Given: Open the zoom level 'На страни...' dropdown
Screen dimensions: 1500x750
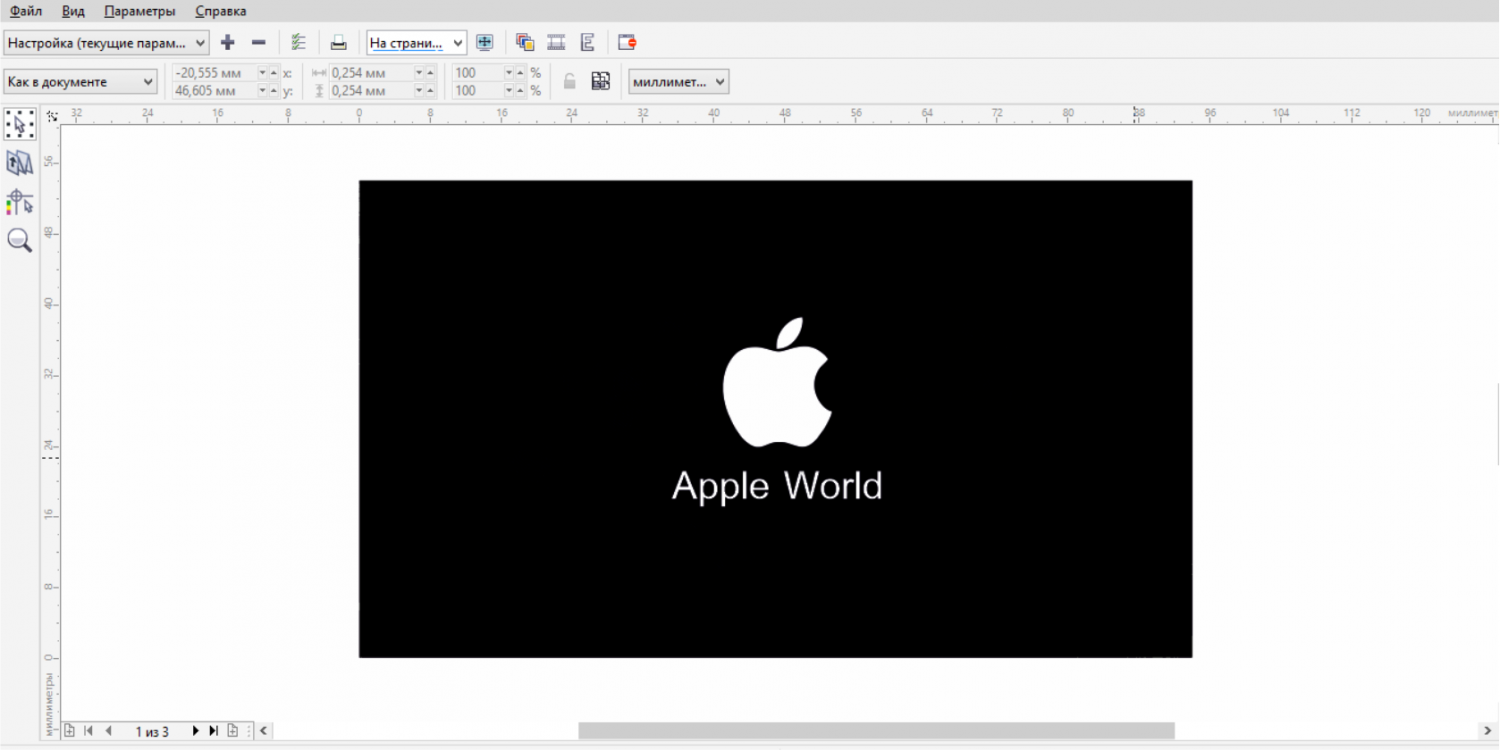Looking at the screenshot, I should [x=416, y=42].
